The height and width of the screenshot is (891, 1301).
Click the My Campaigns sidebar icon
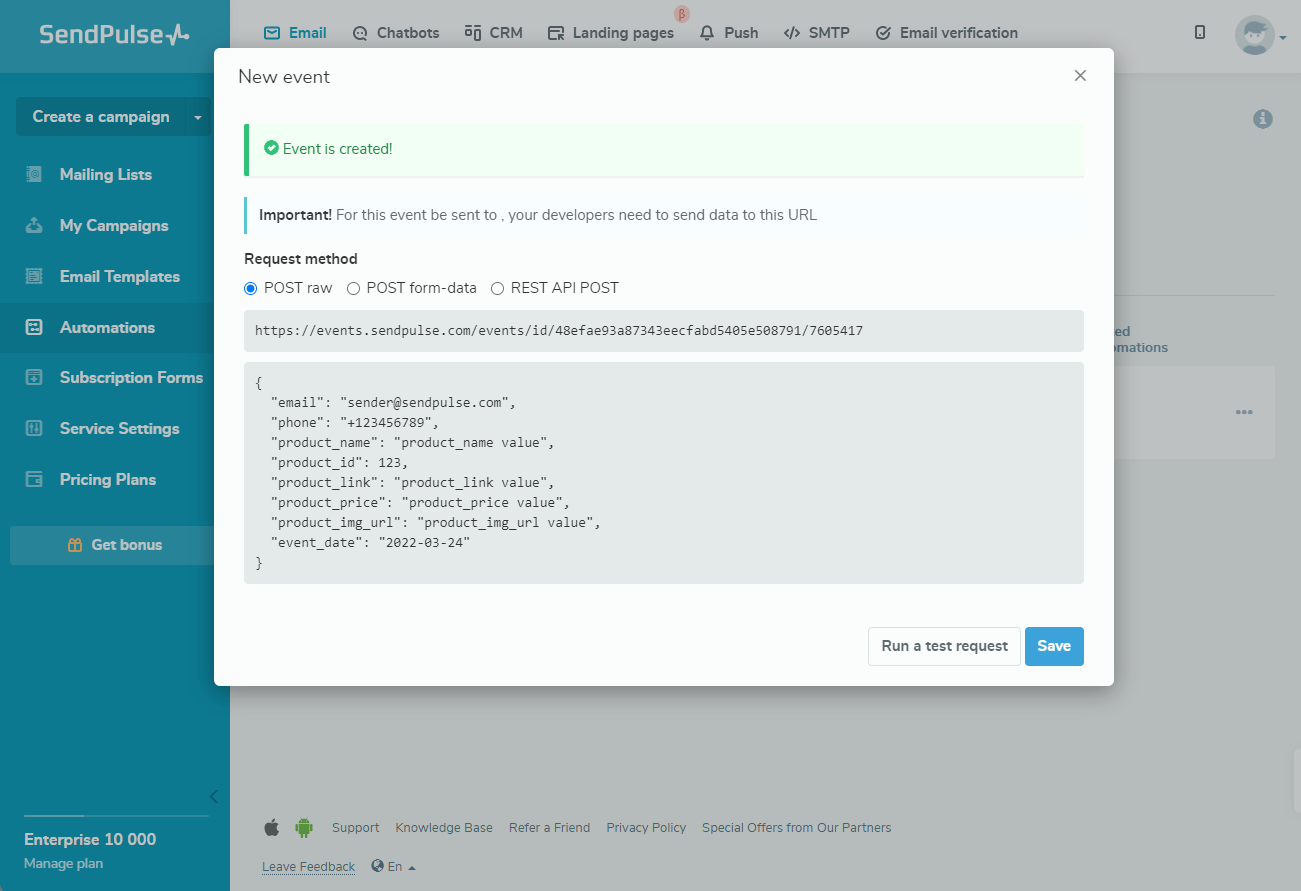(x=34, y=226)
